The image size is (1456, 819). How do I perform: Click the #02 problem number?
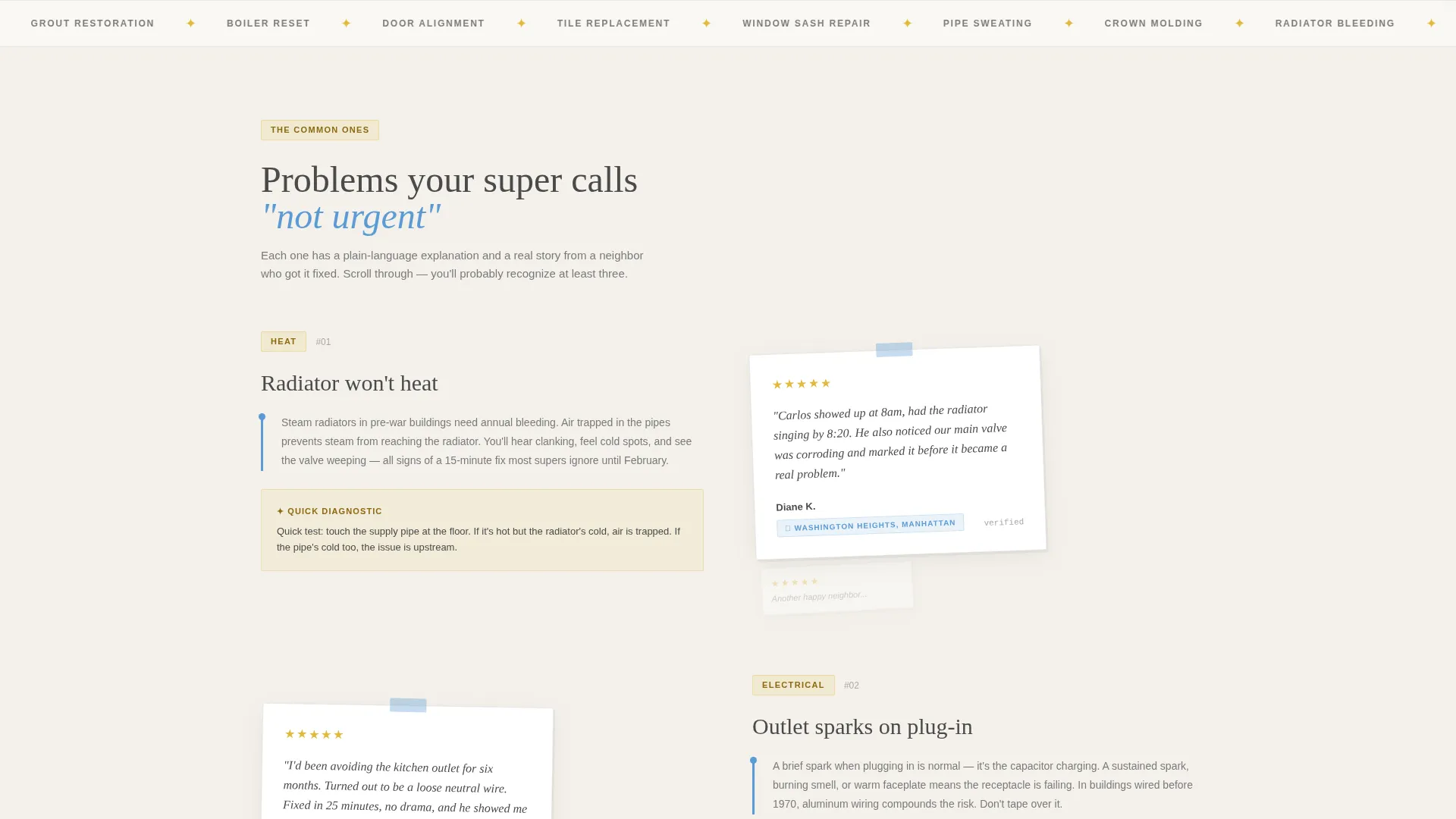pos(852,686)
